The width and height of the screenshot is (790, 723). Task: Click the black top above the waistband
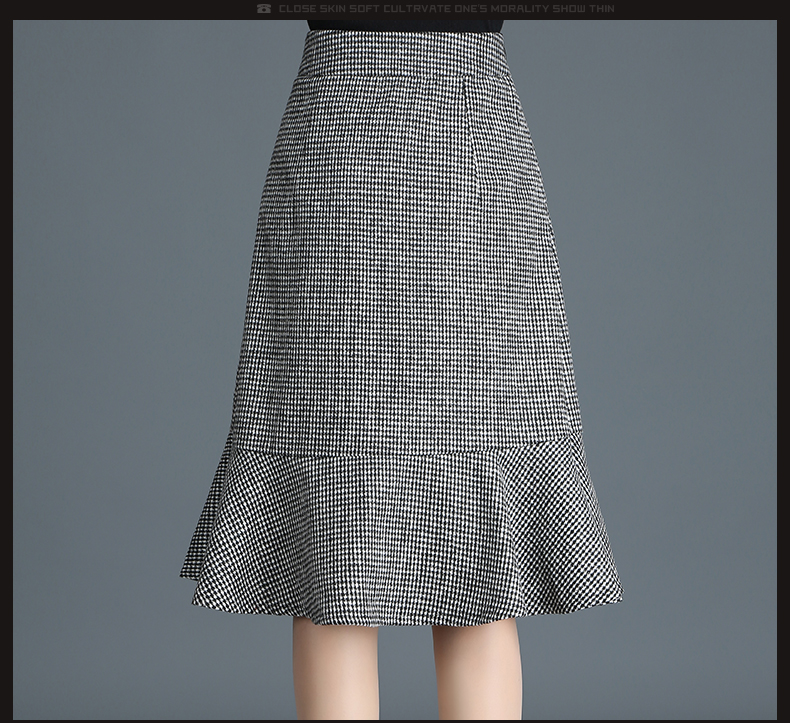[x=404, y=25]
